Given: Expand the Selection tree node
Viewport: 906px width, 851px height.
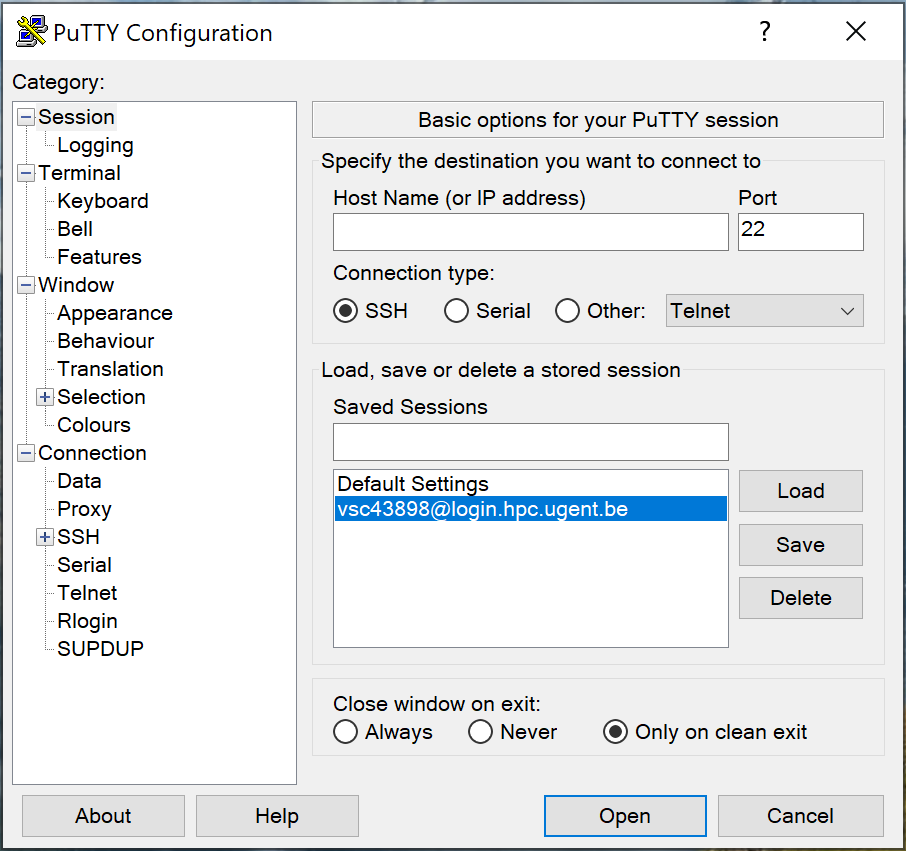Looking at the screenshot, I should pos(44,397).
